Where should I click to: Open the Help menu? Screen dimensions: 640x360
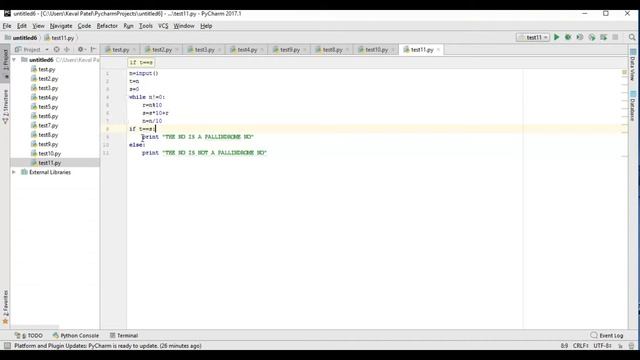206,26
